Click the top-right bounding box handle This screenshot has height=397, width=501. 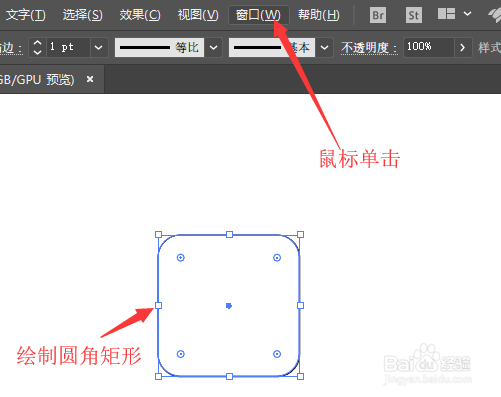click(x=300, y=235)
